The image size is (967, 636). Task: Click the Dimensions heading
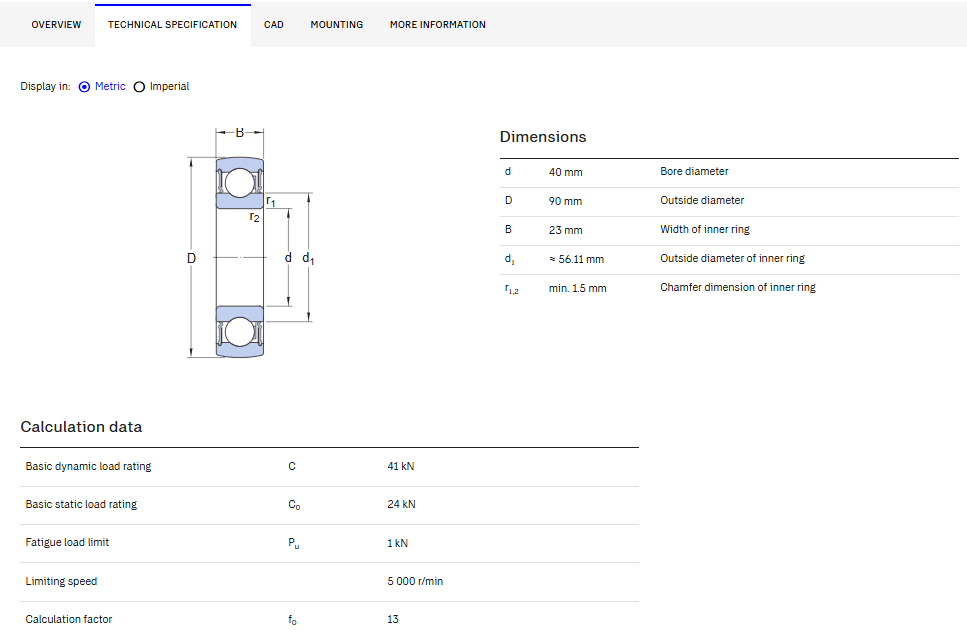click(543, 137)
